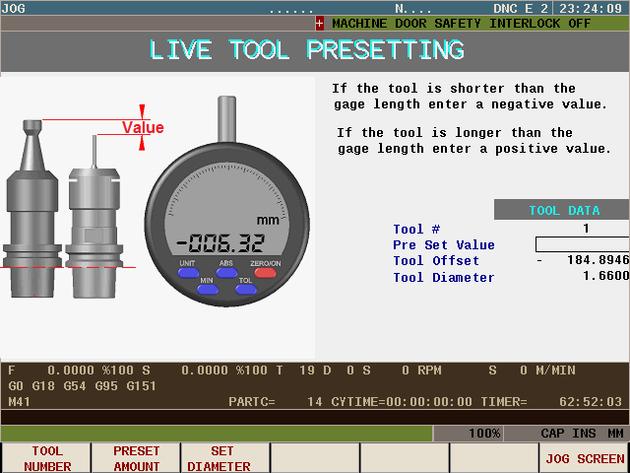Click the 0 M/MIN surface speed readout
The width and height of the screenshot is (630, 473).
547,370
